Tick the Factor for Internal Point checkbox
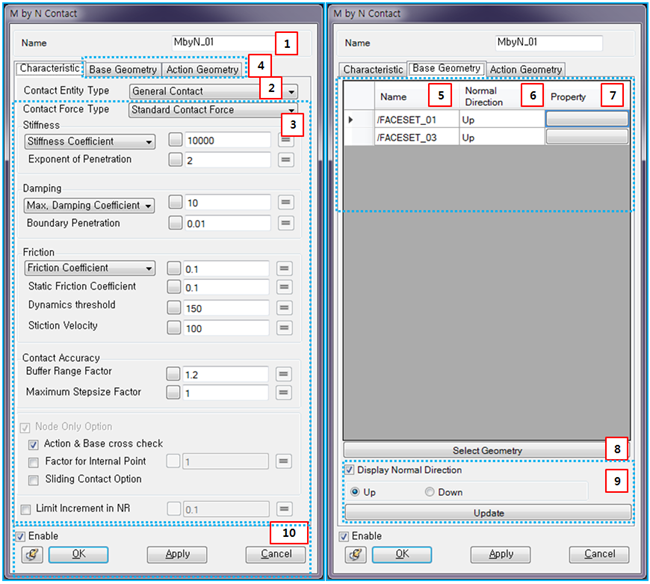 point(33,462)
